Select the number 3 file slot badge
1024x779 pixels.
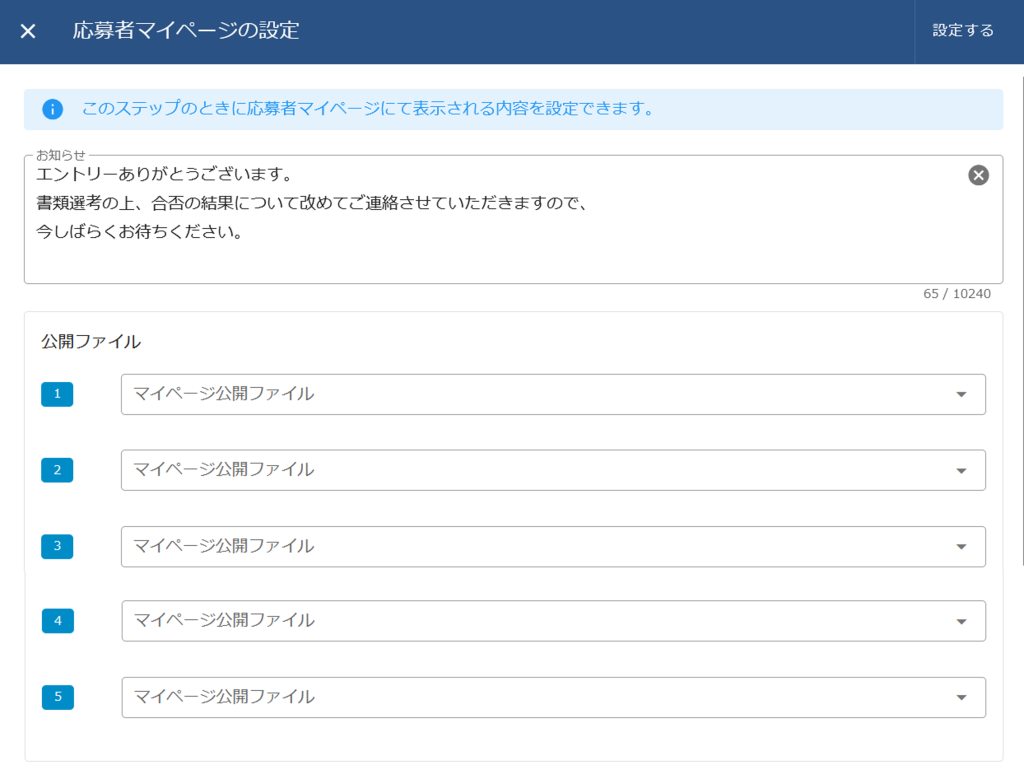(57, 546)
